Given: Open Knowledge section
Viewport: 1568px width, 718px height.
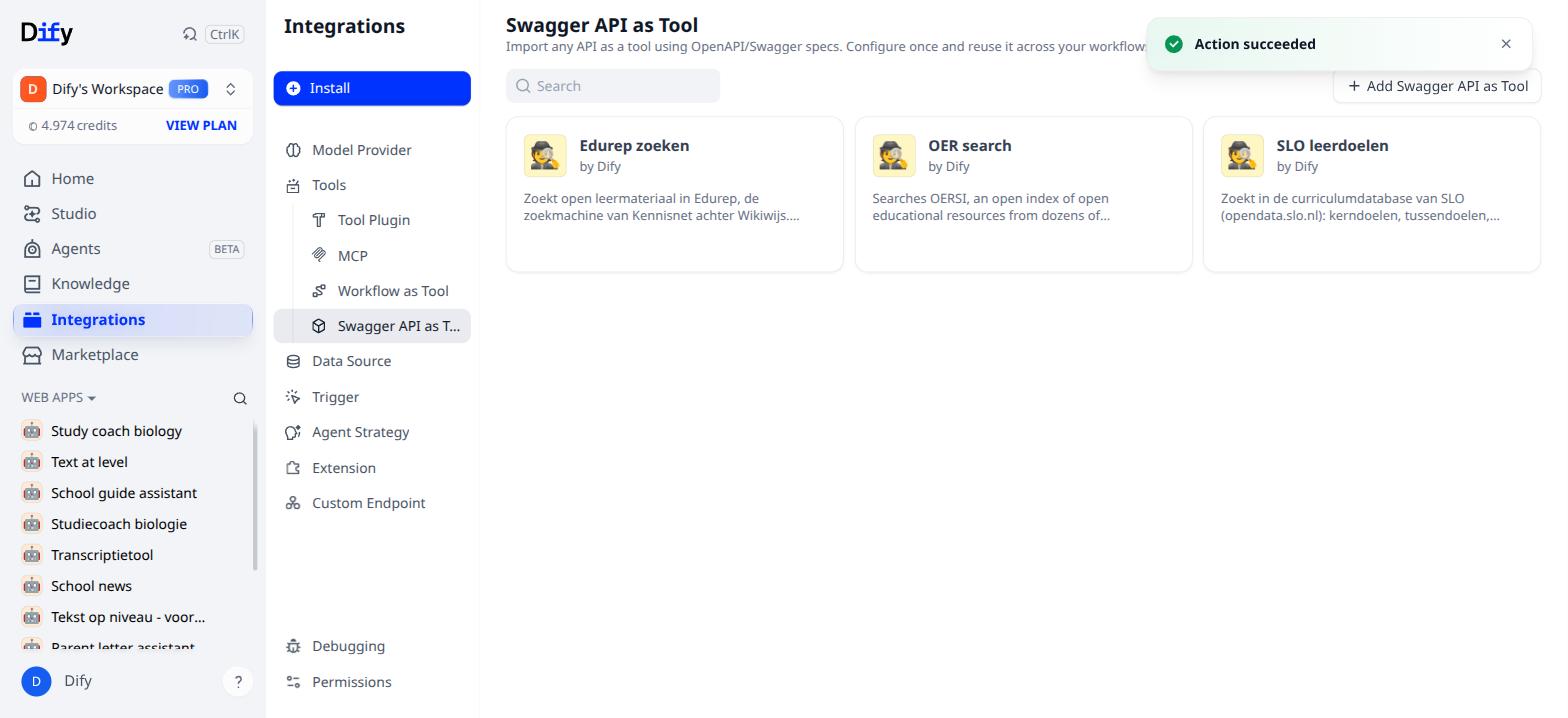Looking at the screenshot, I should [133, 284].
